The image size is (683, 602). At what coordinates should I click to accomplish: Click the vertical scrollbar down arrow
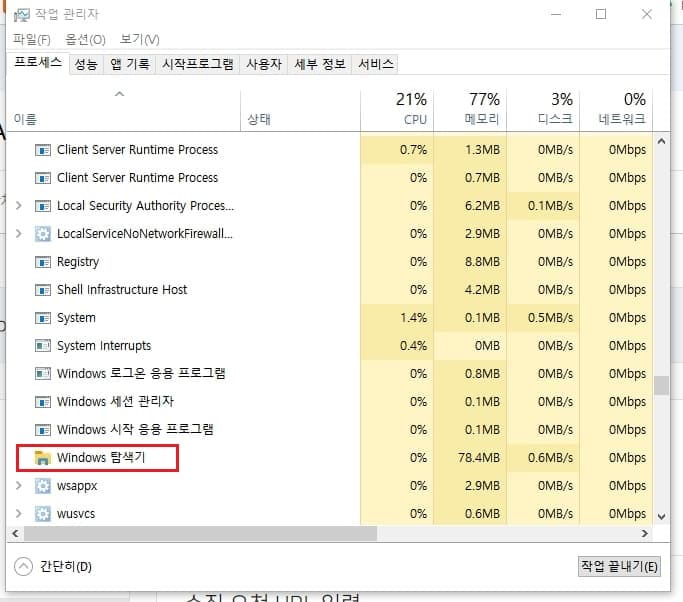[662, 517]
